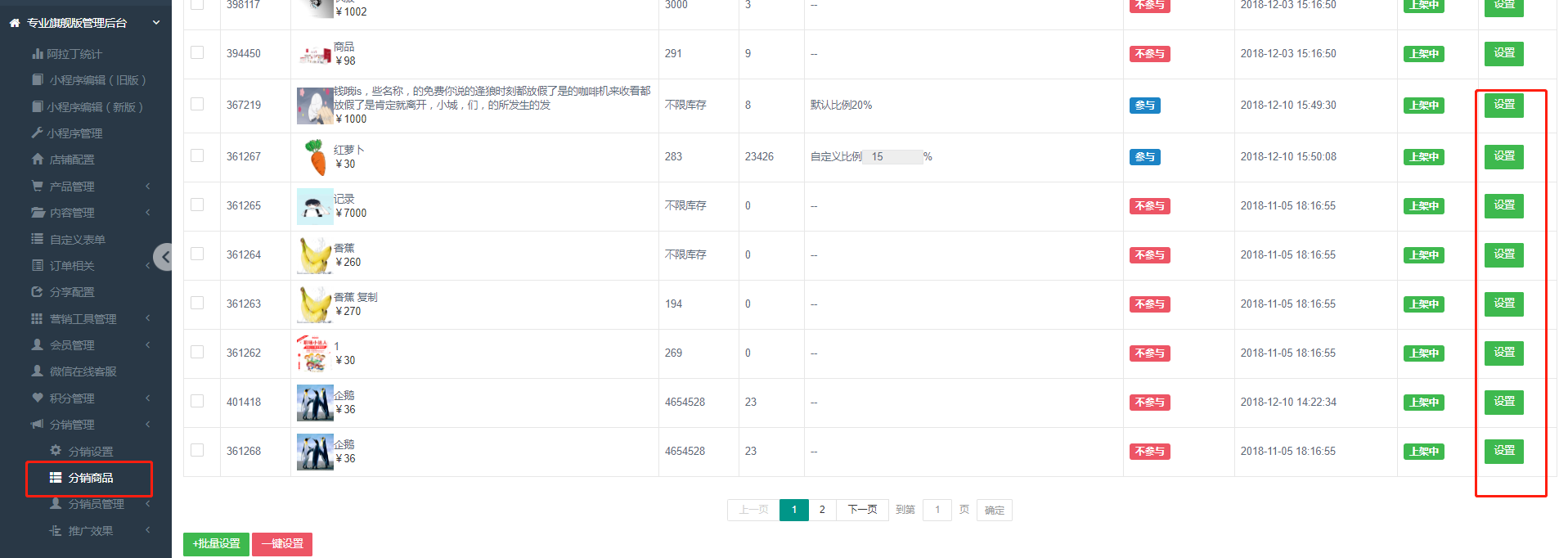This screenshot has width=1568, height=558.
Task: Click the green +批量设置 button
Action: point(216,544)
